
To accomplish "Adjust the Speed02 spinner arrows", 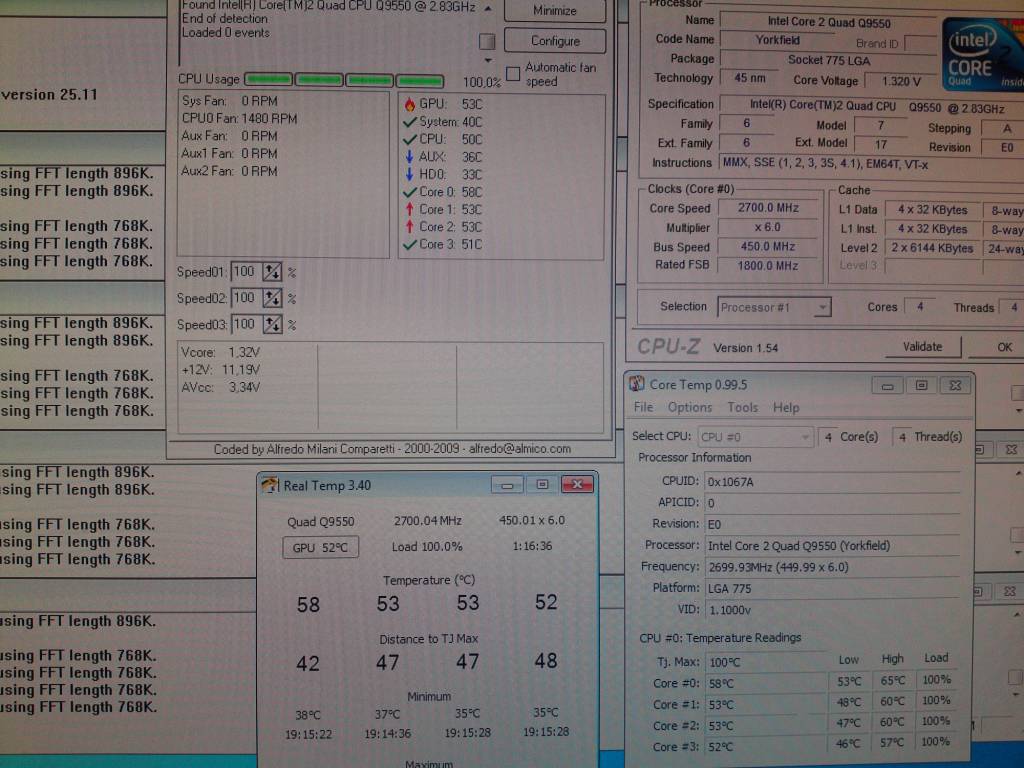I will point(272,298).
